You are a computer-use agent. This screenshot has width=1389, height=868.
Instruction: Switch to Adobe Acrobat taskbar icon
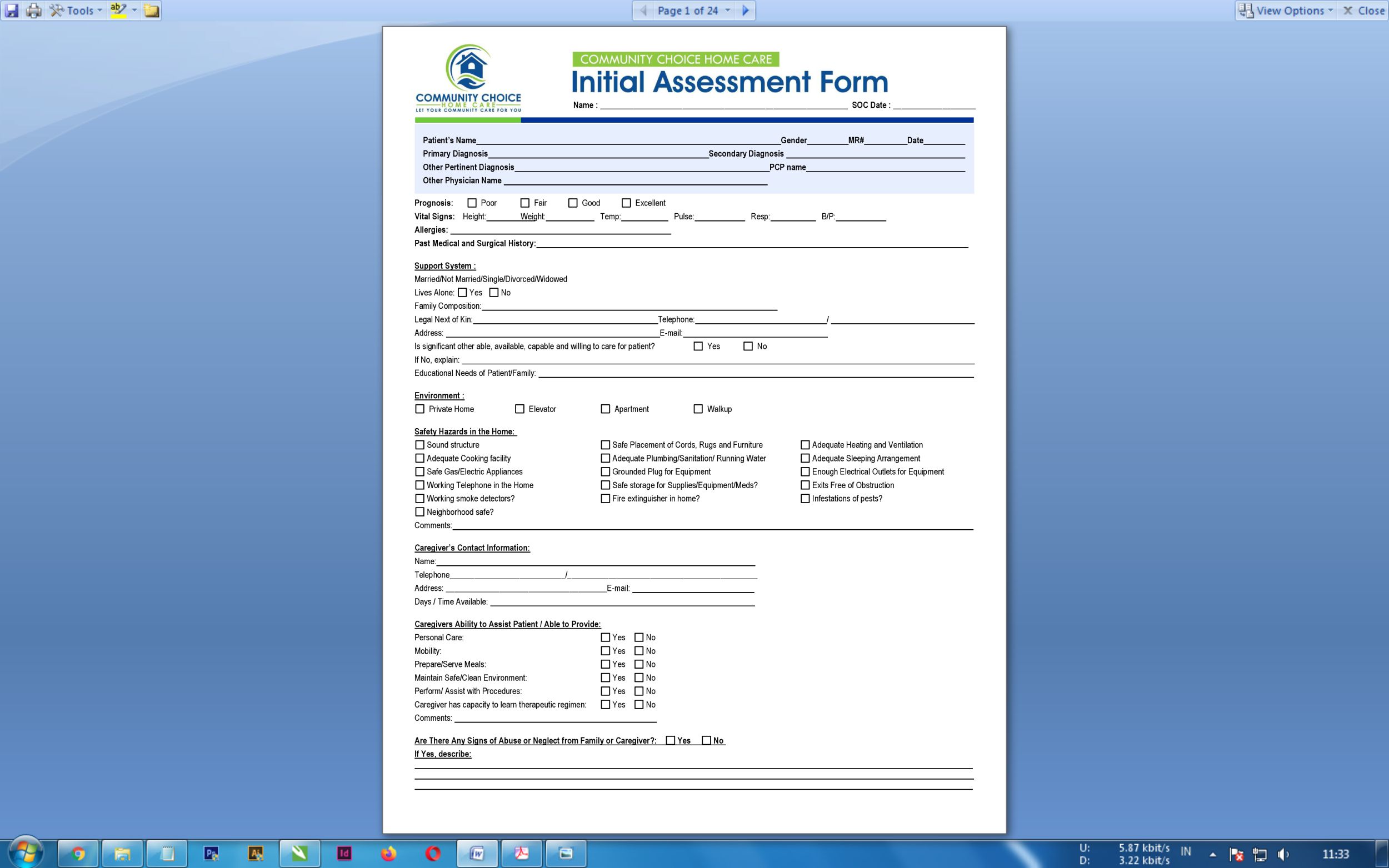[521, 853]
